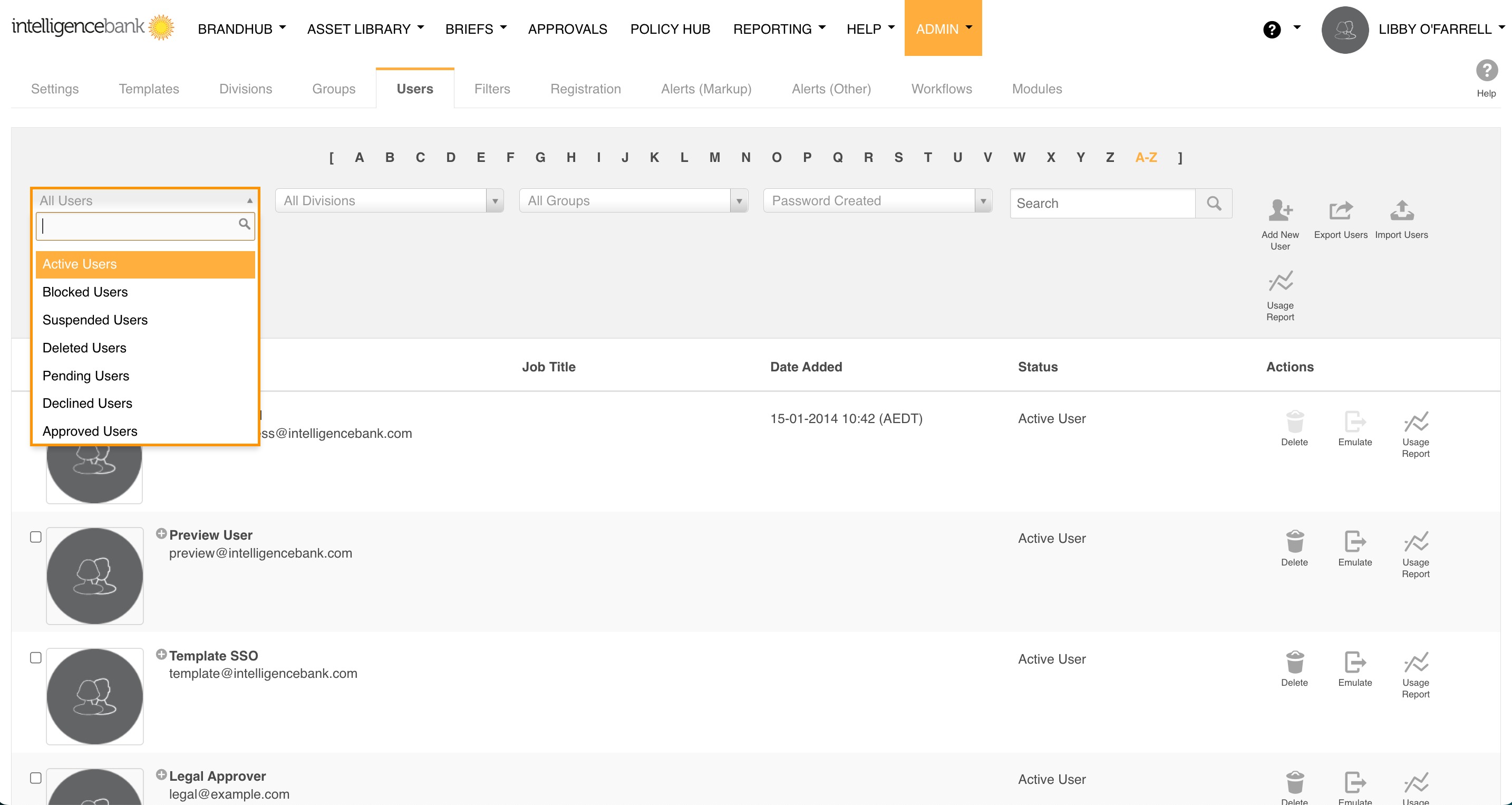Switch to the Workflows tab
The image size is (1512, 805).
tap(942, 89)
